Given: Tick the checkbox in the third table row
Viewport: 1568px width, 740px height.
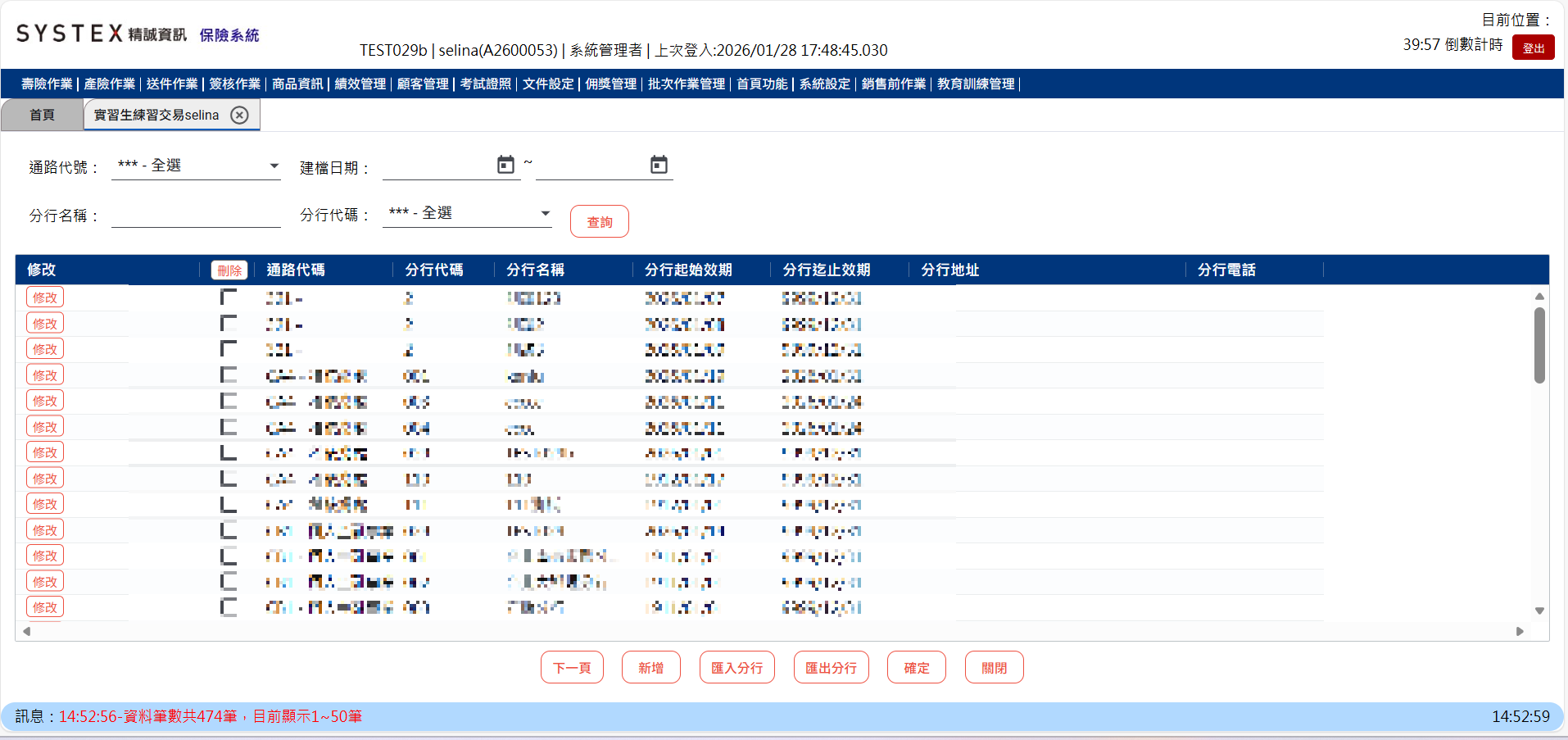Looking at the screenshot, I should tap(229, 349).
